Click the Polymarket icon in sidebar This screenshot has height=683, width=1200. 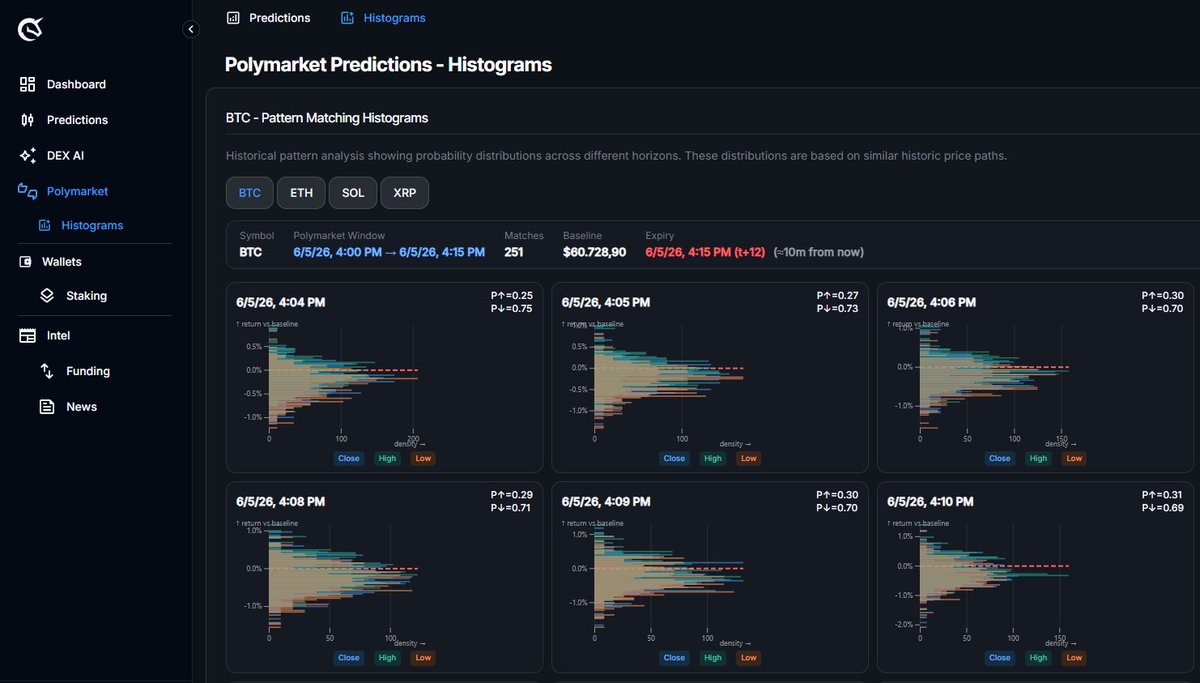[28, 191]
